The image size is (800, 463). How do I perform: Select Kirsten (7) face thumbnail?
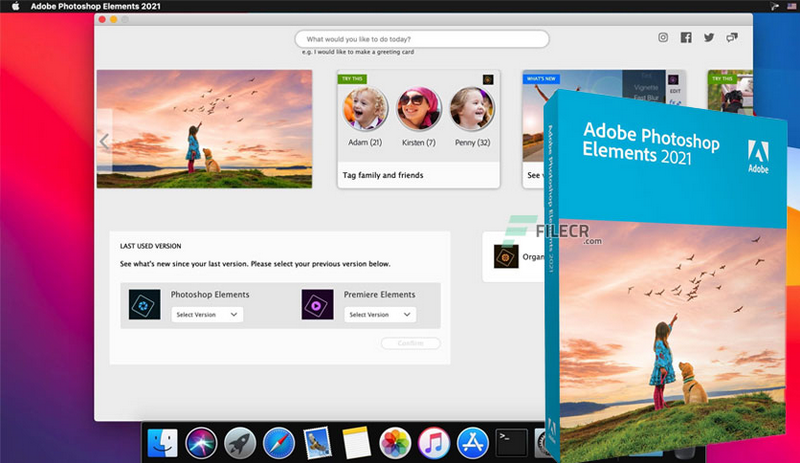pyautogui.click(x=419, y=109)
